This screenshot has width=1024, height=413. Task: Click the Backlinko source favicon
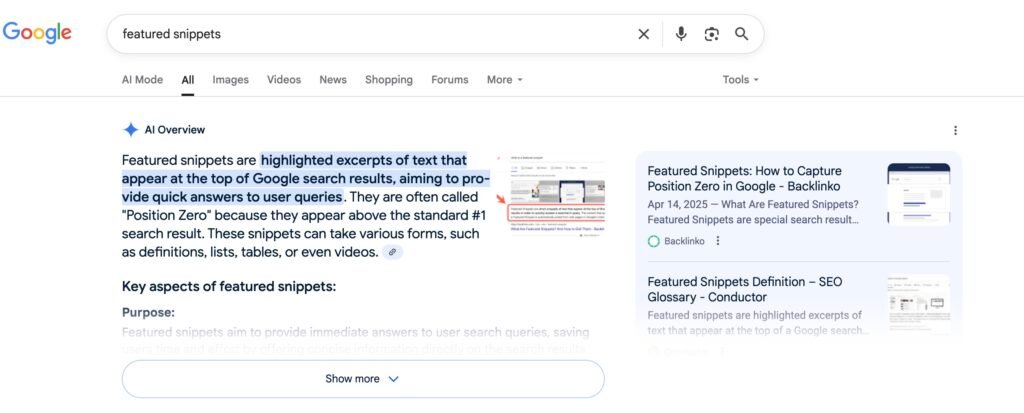point(654,241)
